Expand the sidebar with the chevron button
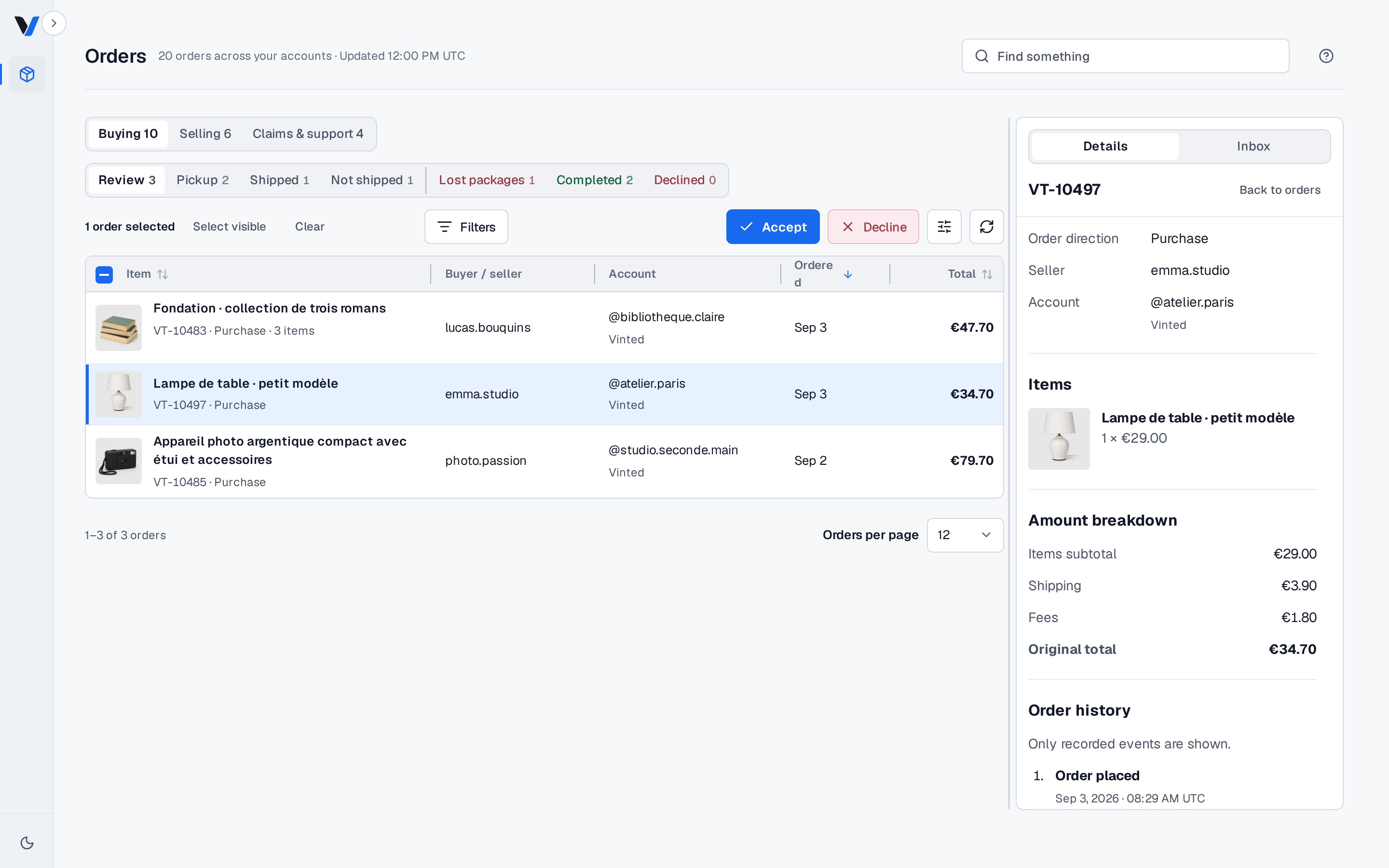Viewport: 1389px width, 868px height. pyautogui.click(x=54, y=23)
